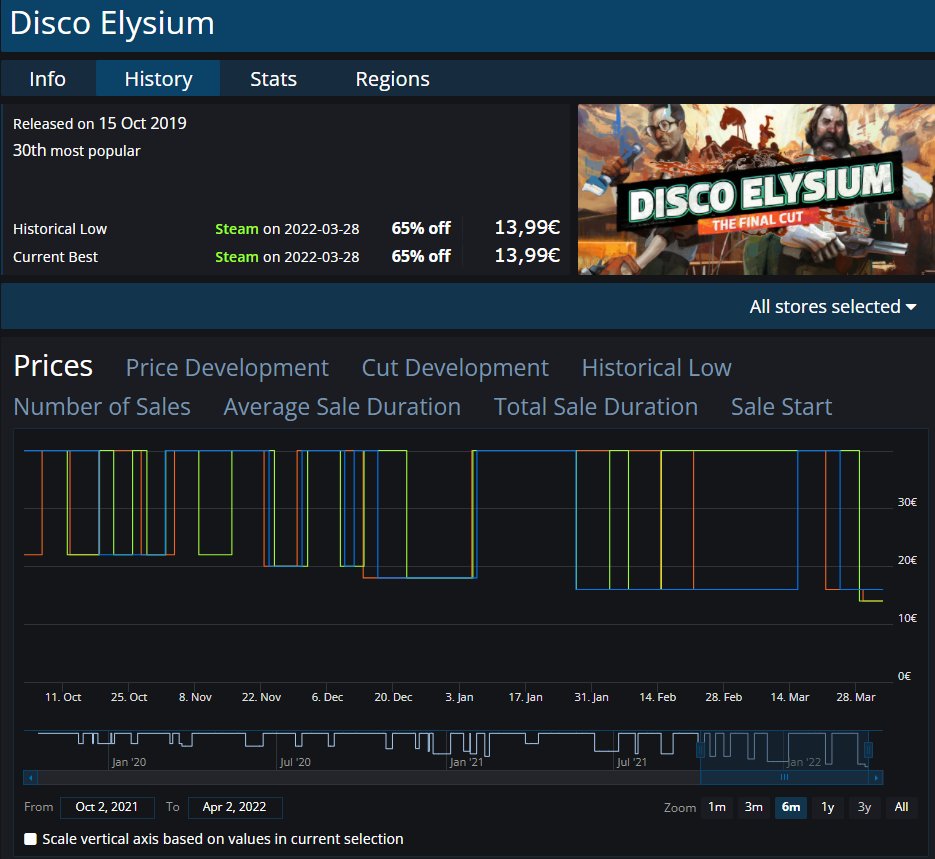Viewport: 935px width, 859px height.
Task: Set zoom to 1m
Action: (x=717, y=807)
